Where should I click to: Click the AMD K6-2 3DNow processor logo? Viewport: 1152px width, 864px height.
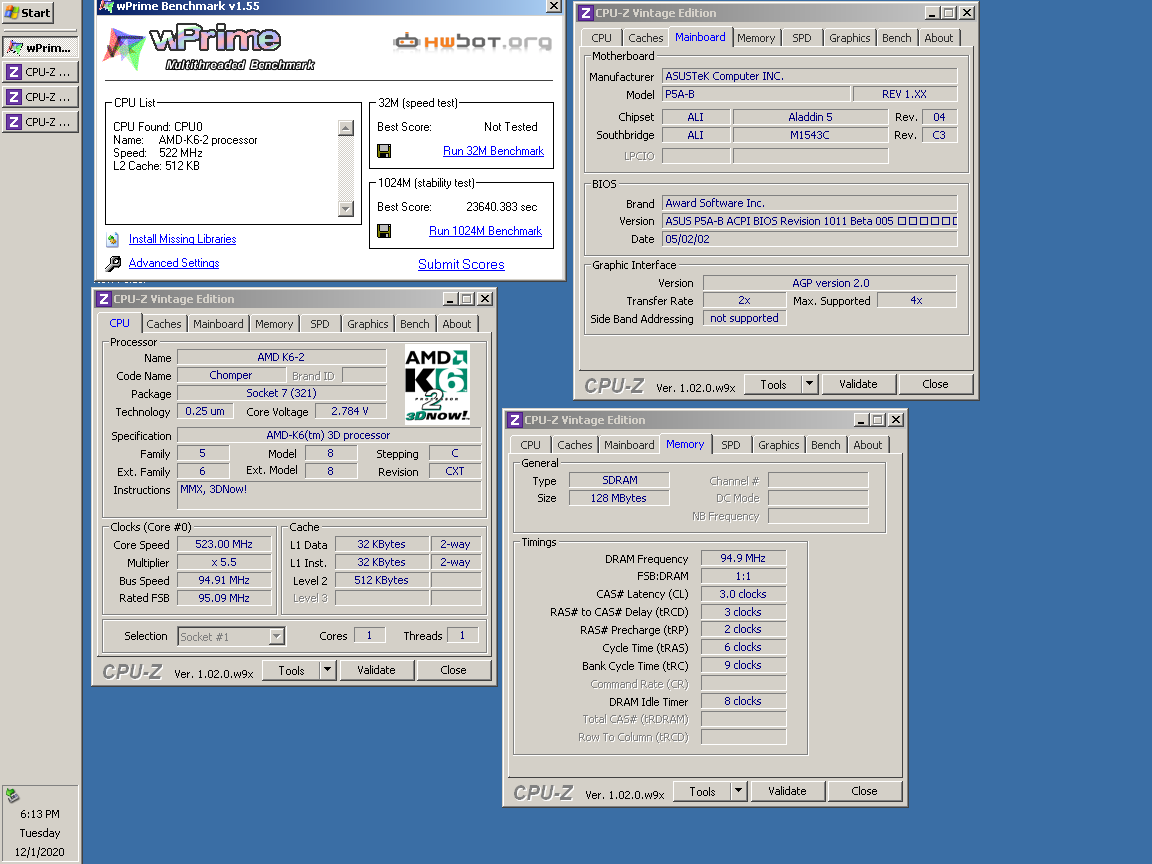436,384
